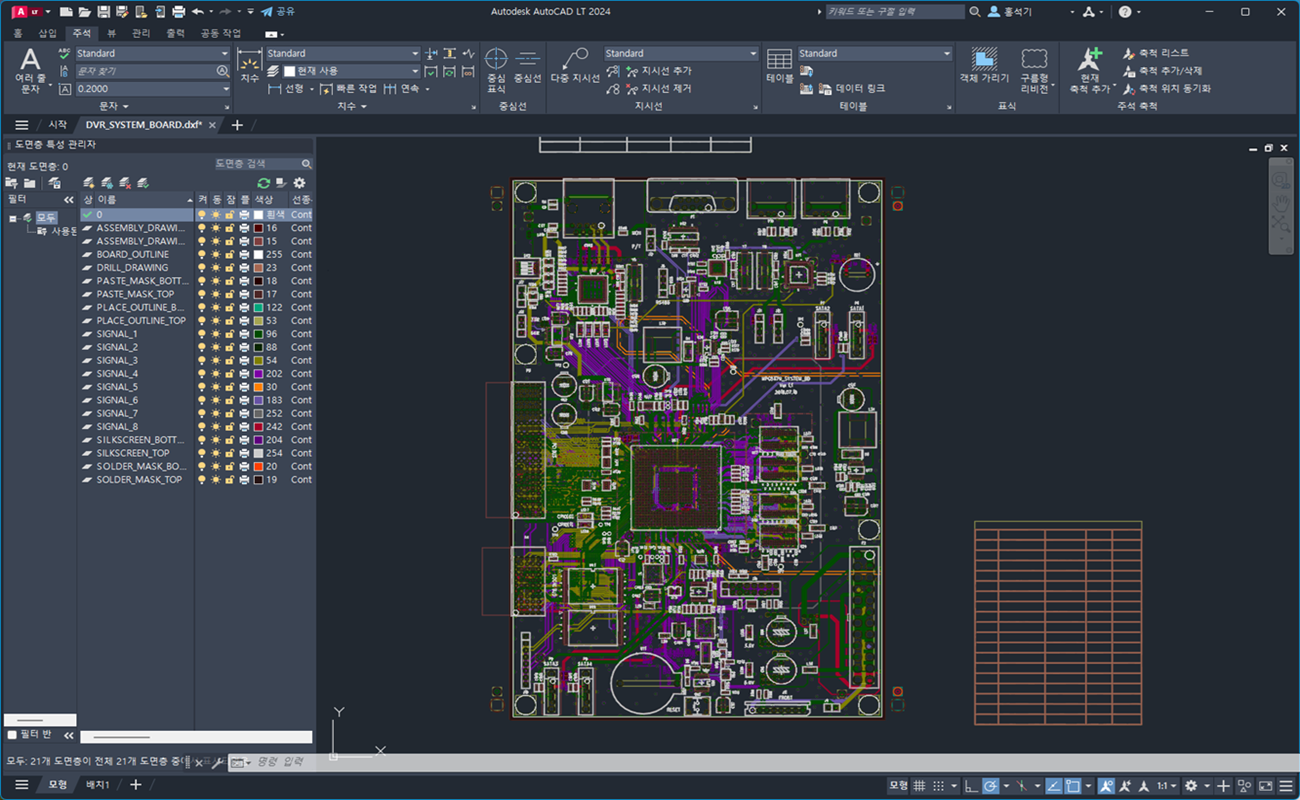Viewport: 1300px width, 800px height.
Task: Click the Data Link (데이터 링크) button
Action: click(858, 89)
